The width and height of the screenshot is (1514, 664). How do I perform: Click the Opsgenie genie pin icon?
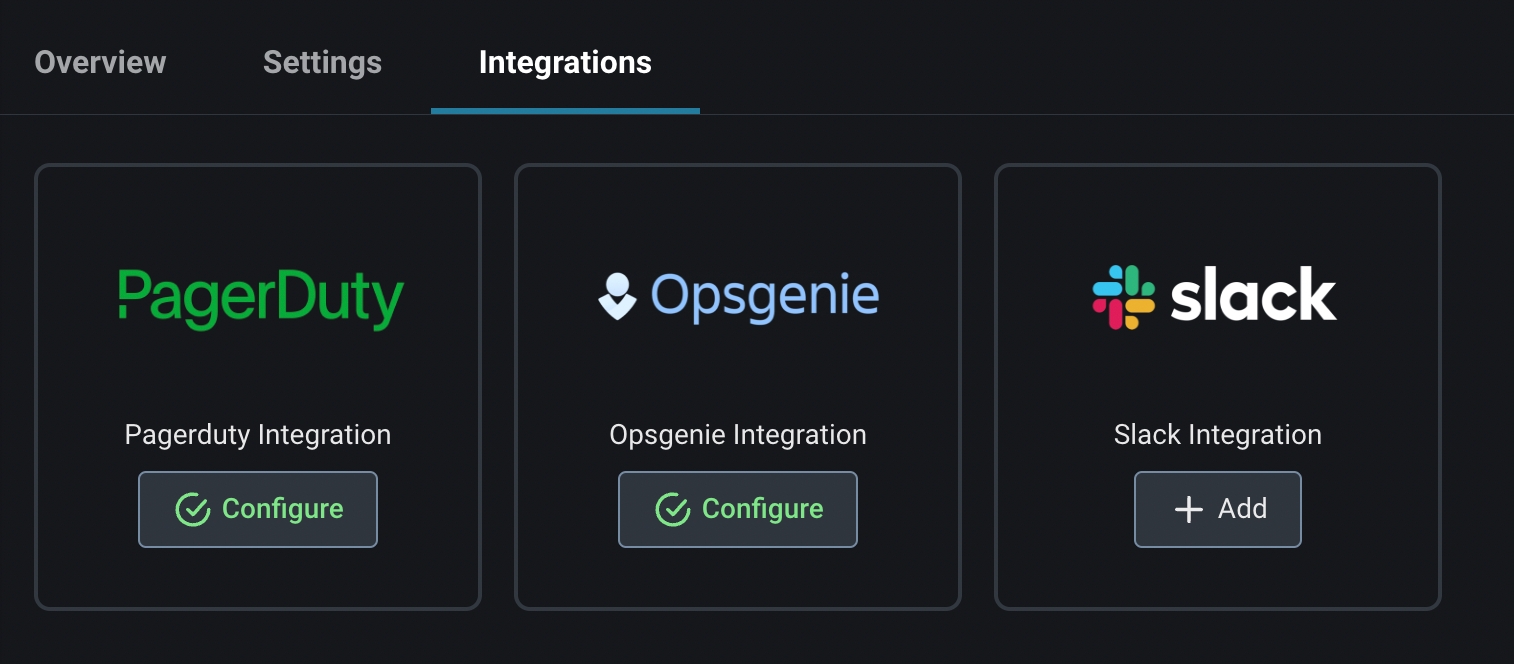tap(617, 296)
